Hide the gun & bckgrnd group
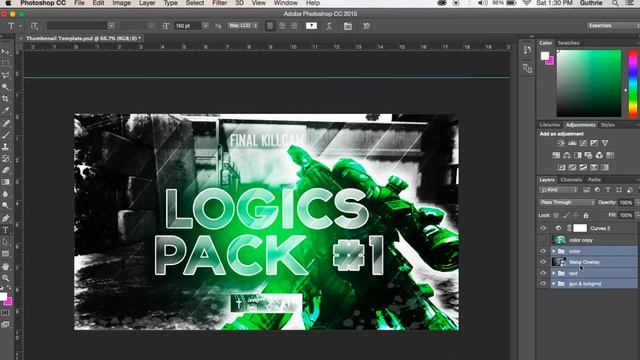This screenshot has height=360, width=640. click(x=543, y=284)
